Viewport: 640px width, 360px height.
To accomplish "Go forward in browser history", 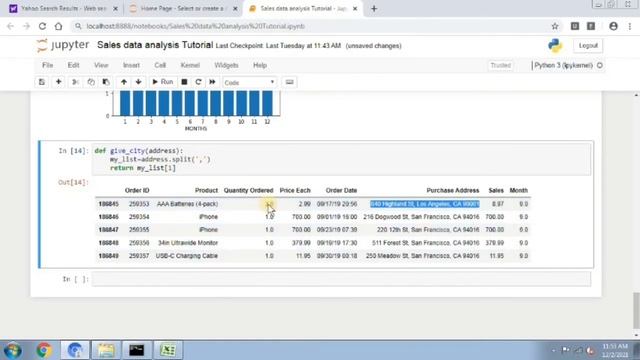I will pyautogui.click(x=27, y=26).
